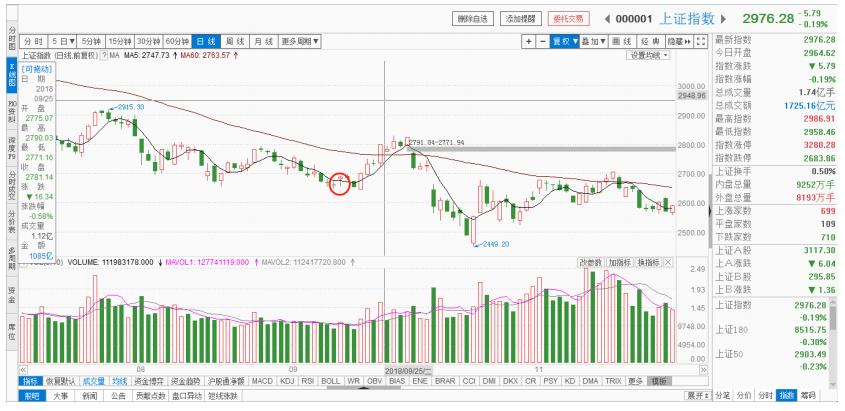
Task: Switch chart to 周线 weekly period
Action: (x=236, y=41)
